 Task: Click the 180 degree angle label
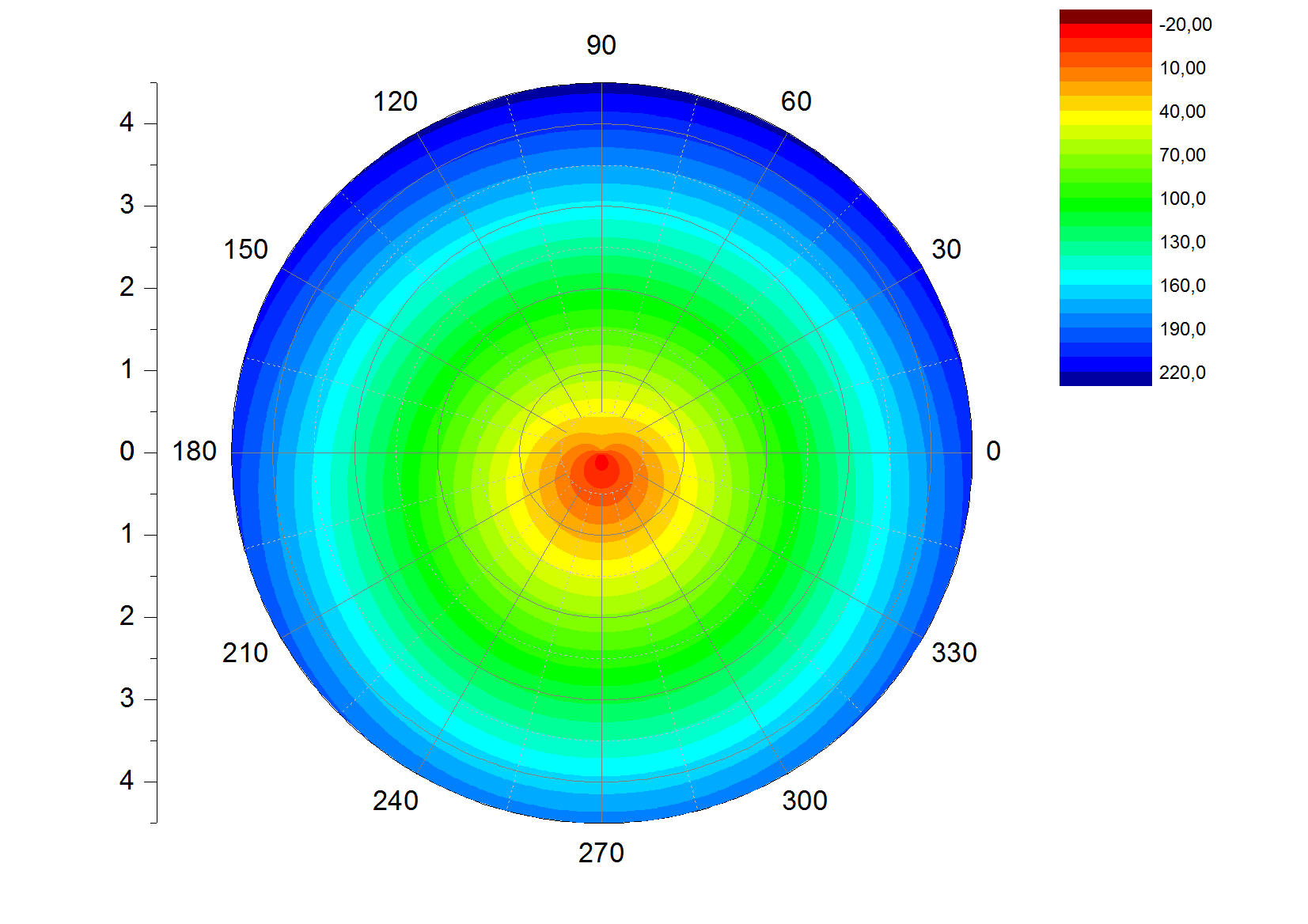click(195, 451)
